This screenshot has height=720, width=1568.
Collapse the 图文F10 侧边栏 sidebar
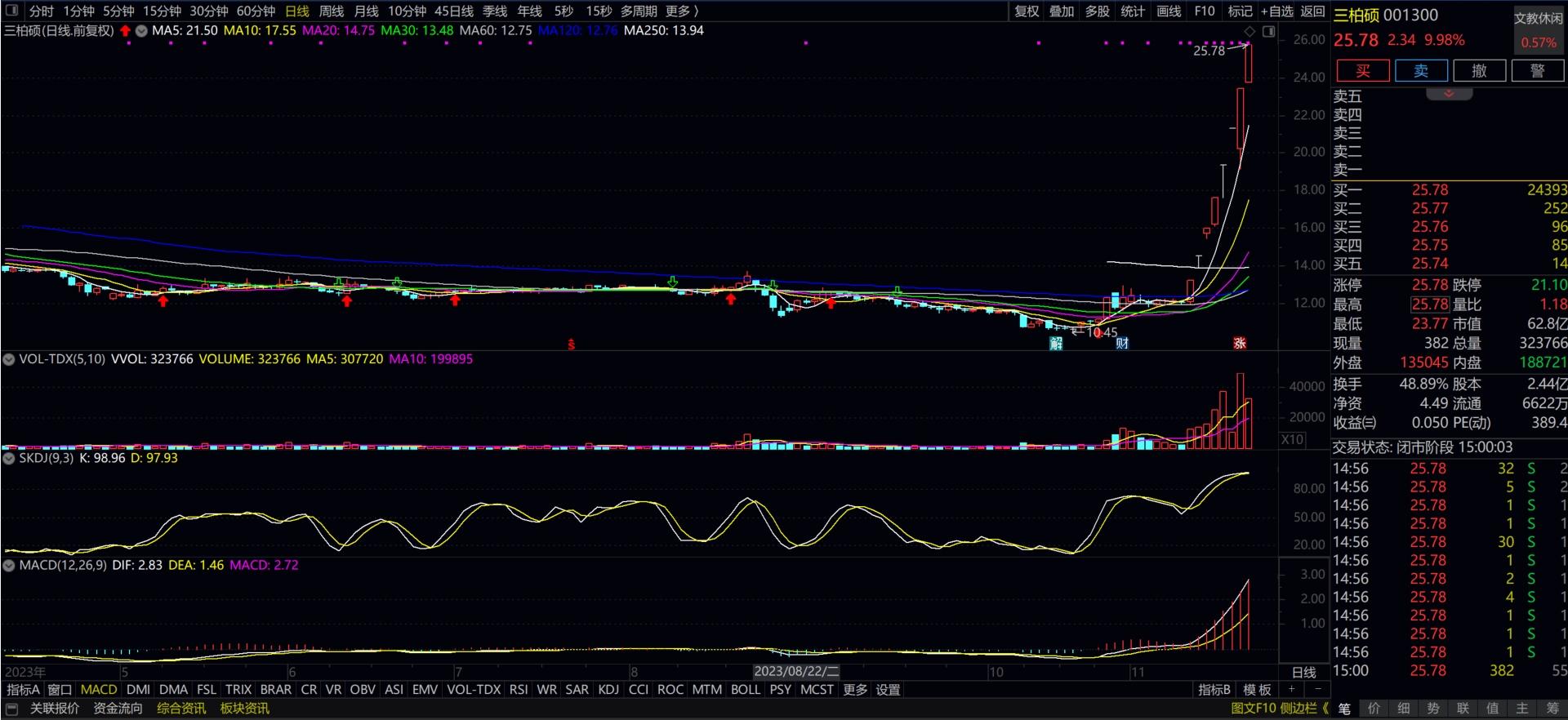coord(1280,709)
